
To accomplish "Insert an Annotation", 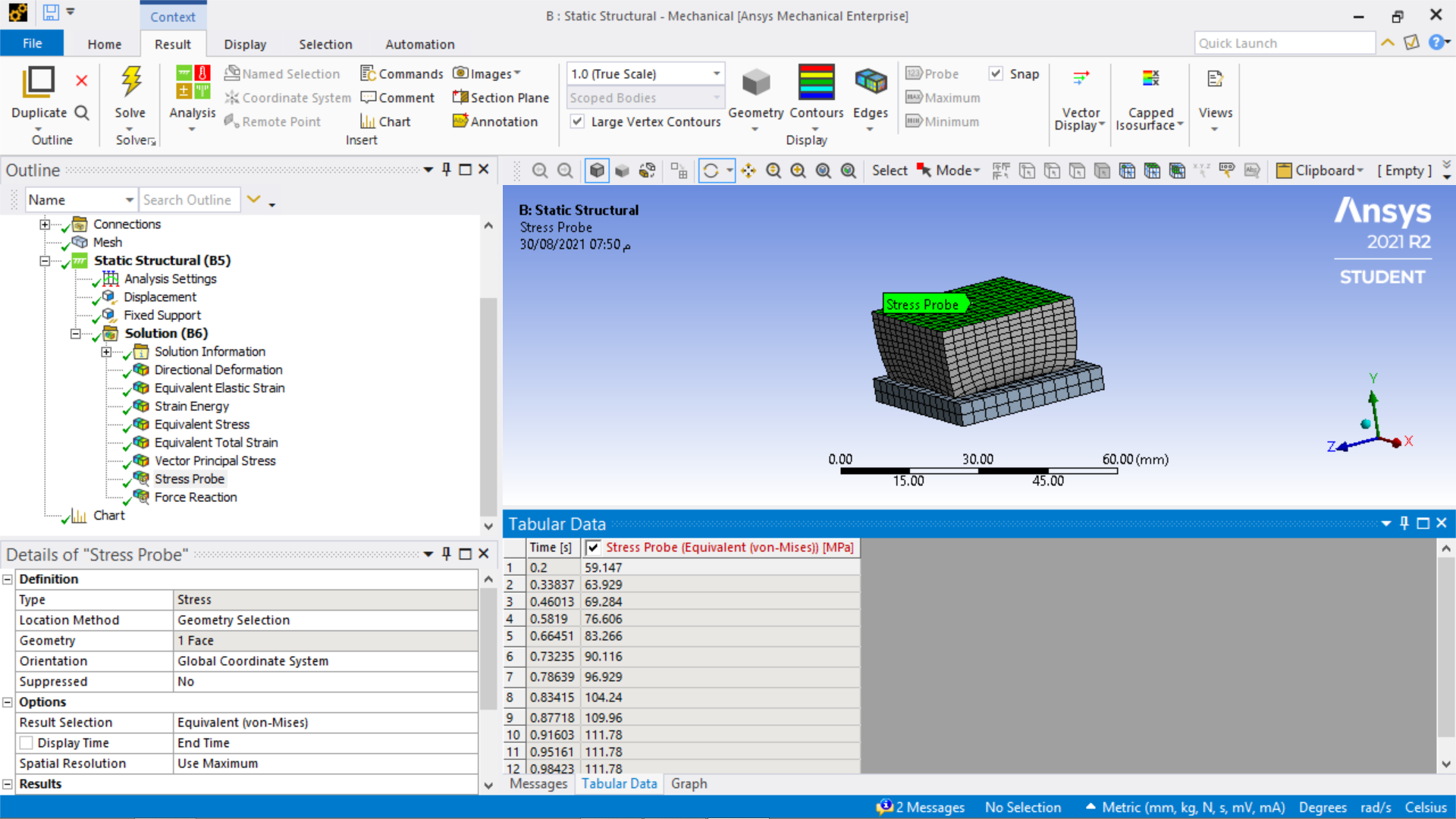I will (x=494, y=121).
